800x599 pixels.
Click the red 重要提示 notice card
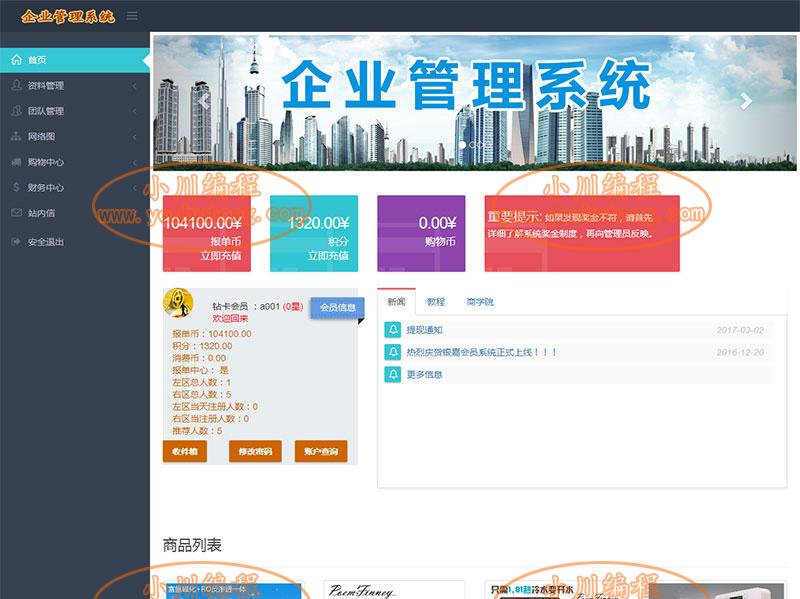(x=582, y=233)
